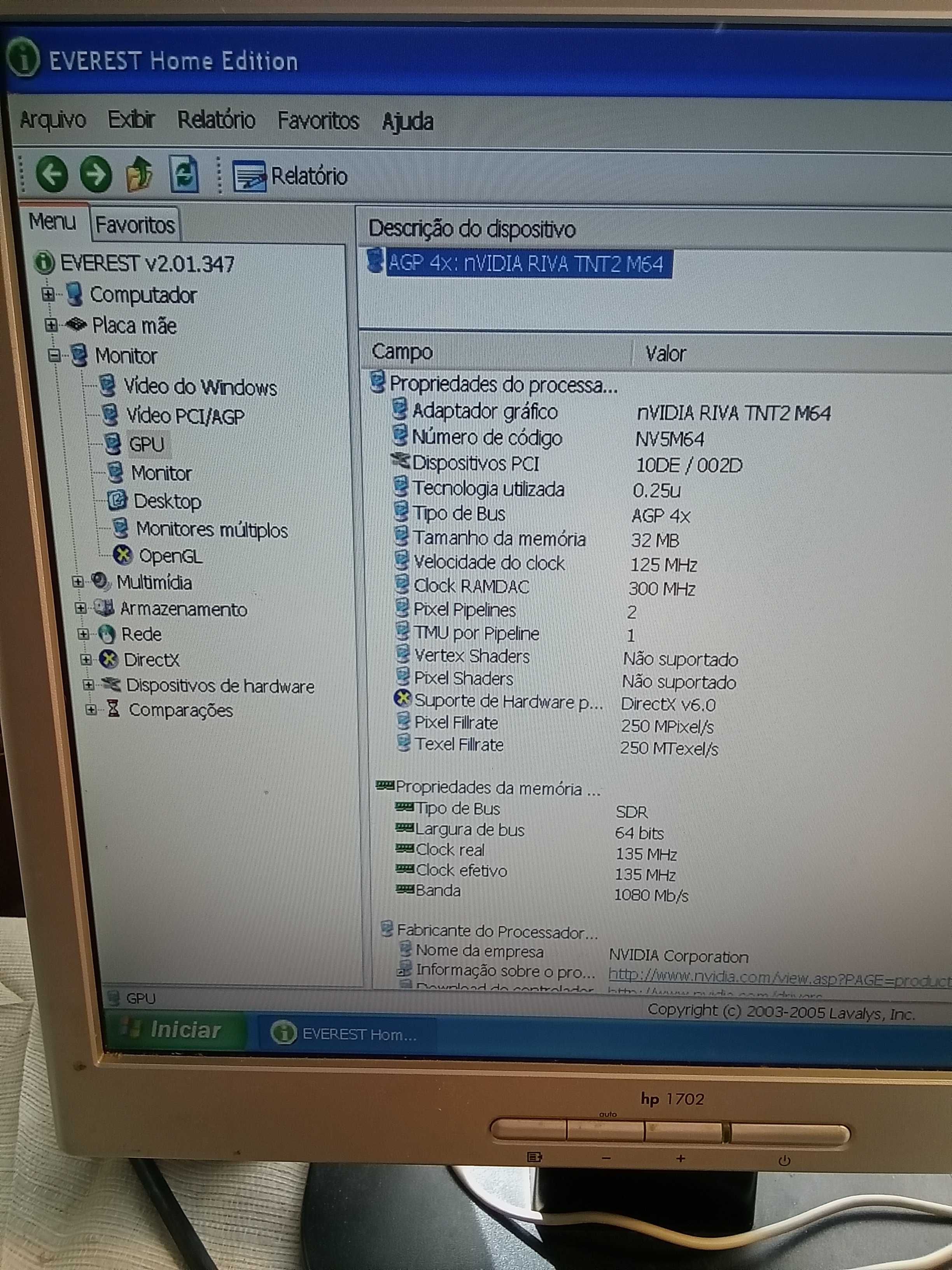Expand the Placa mãe tree node

coord(51,325)
